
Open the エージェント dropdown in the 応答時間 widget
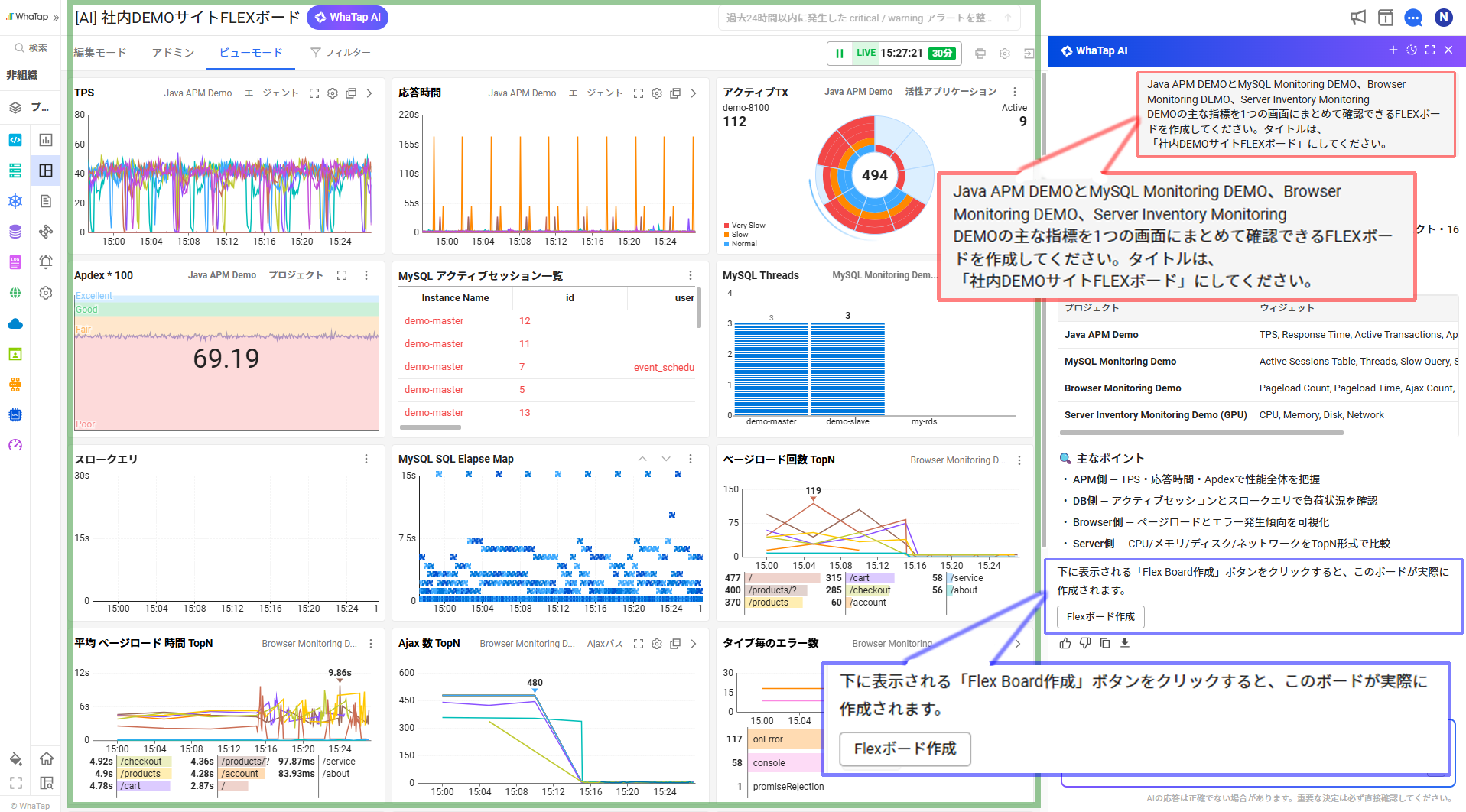coord(596,93)
